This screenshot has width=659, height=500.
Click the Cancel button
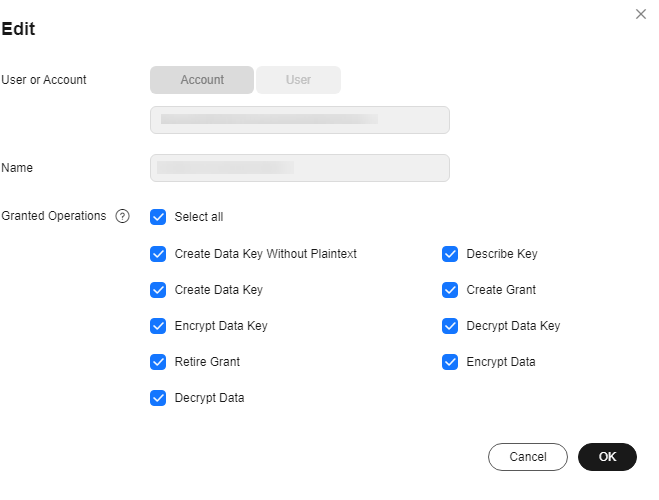tap(528, 457)
